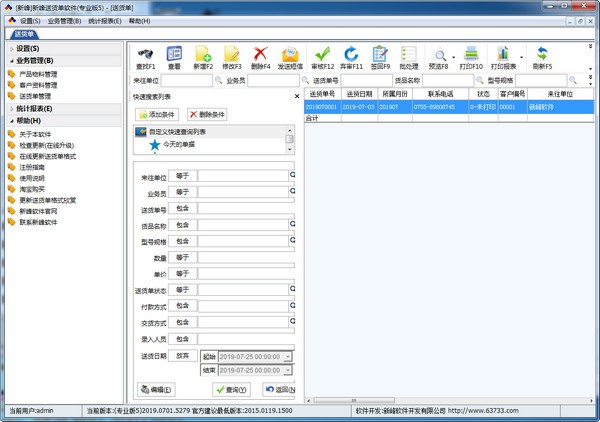Click the 发送短信 envelope icon

click(x=291, y=53)
